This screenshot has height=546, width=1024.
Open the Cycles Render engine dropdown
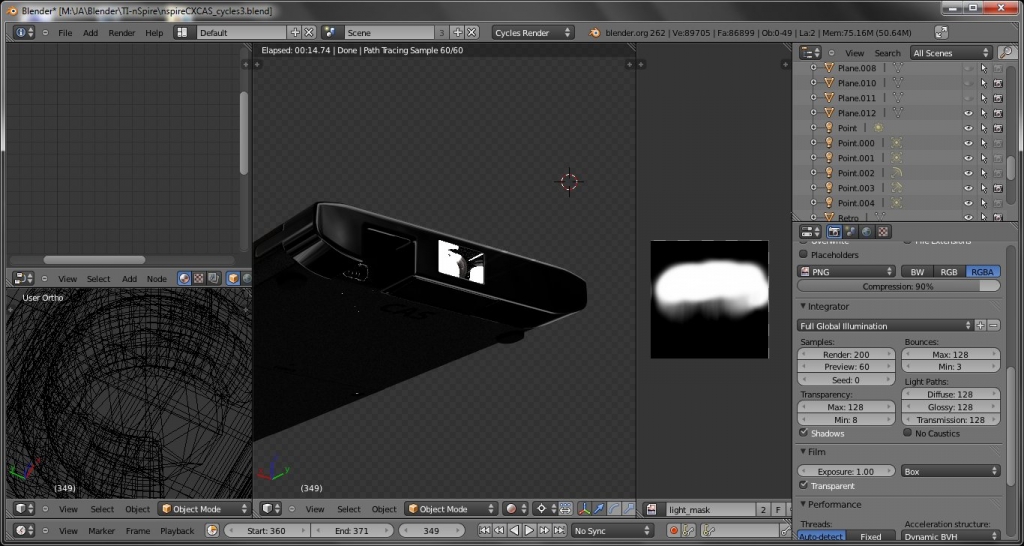tap(533, 32)
